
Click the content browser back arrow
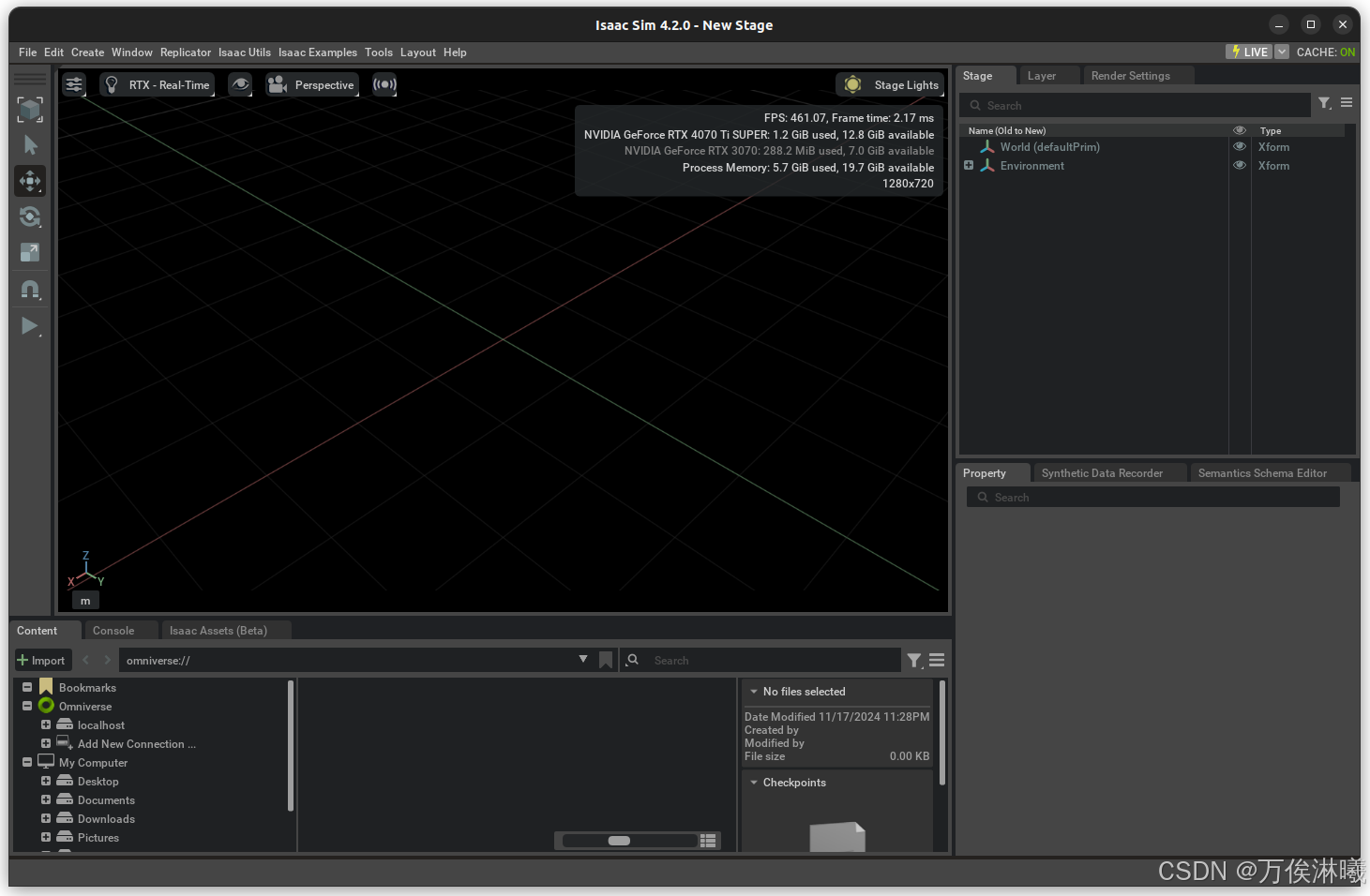coord(85,660)
